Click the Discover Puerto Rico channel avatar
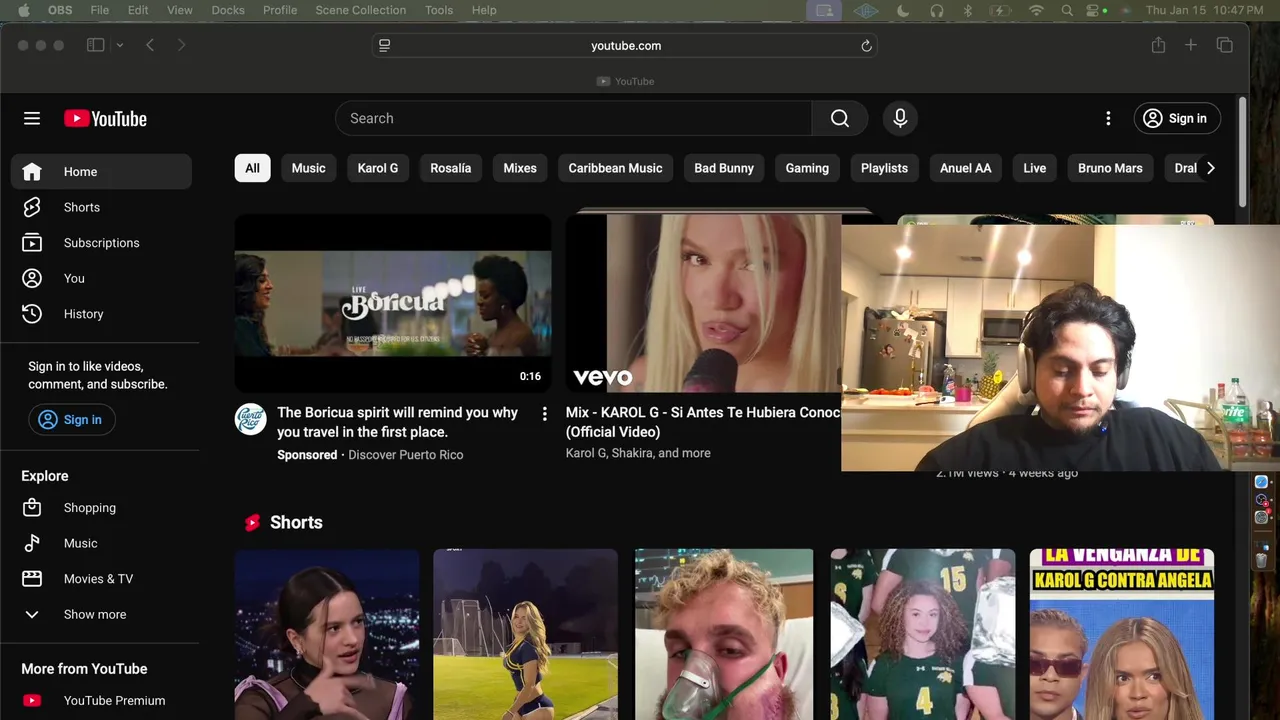The height and width of the screenshot is (720, 1280). (251, 419)
